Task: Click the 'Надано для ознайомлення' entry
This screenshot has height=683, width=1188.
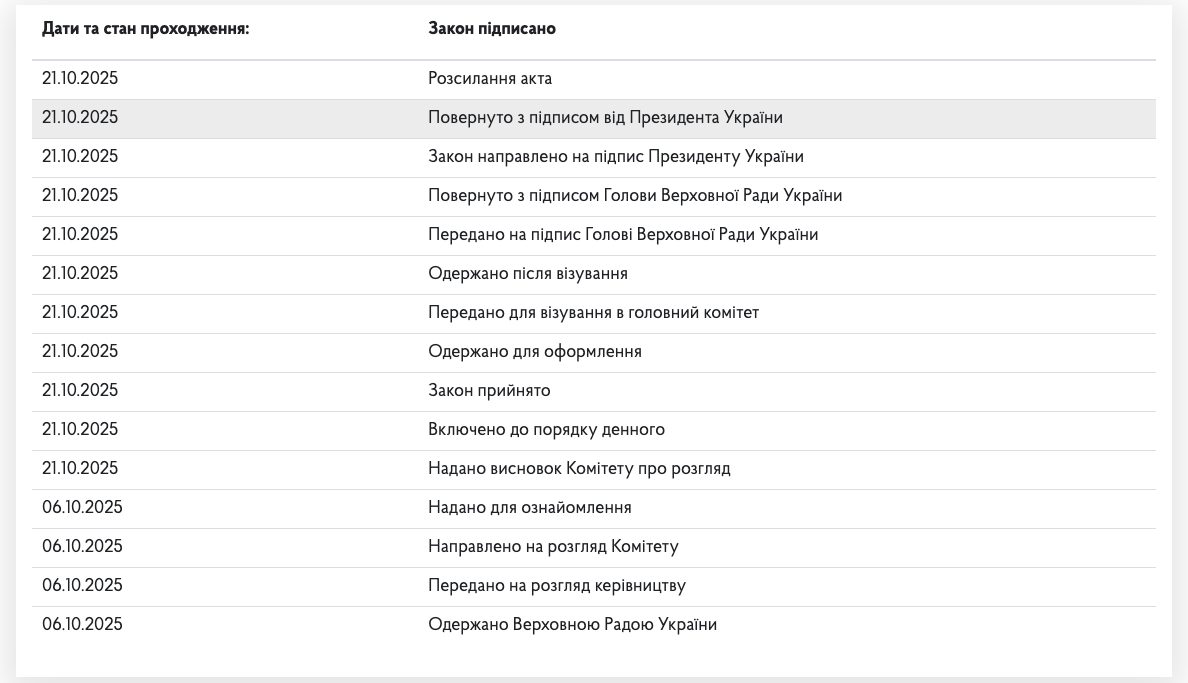Action: click(530, 508)
